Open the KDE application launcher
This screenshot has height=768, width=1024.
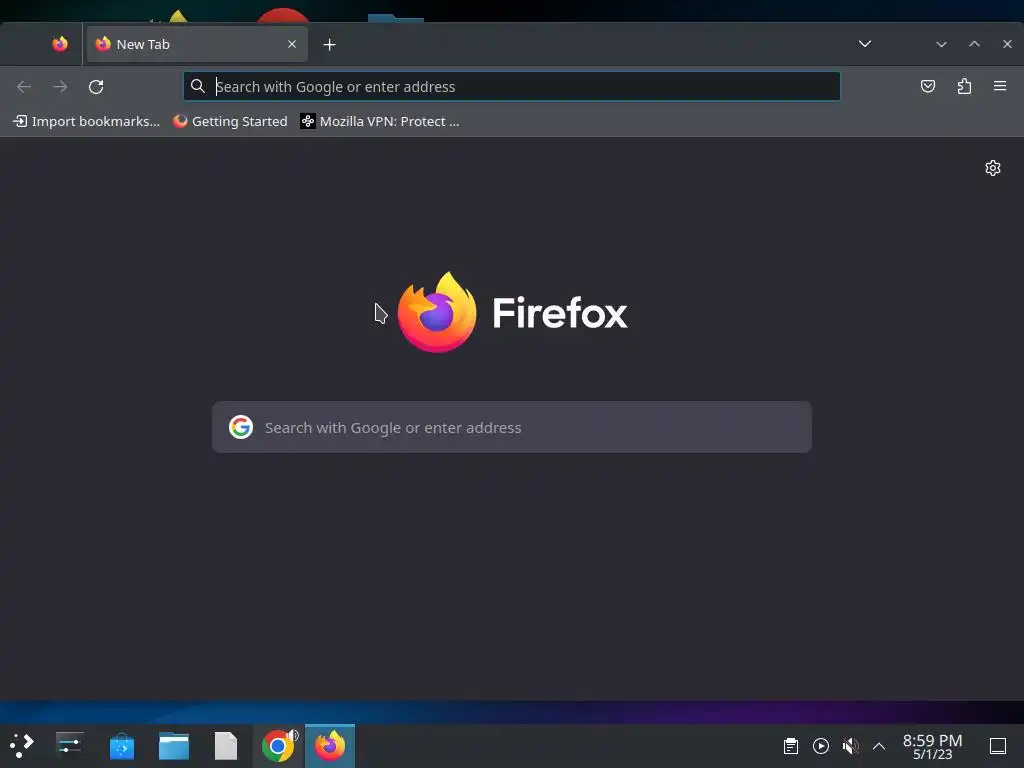point(22,746)
